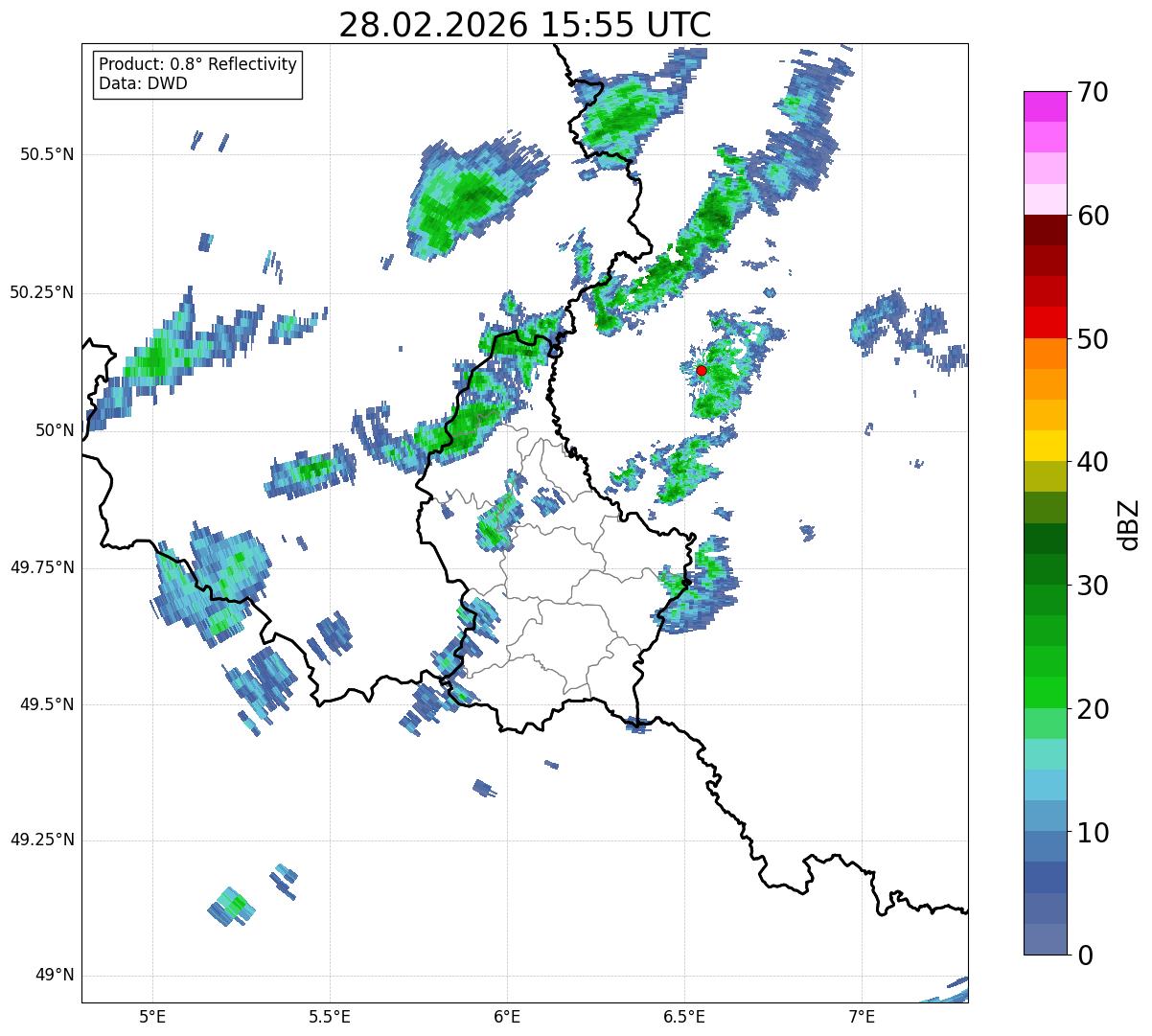Viewport: 1152px width, 1036px height.
Task: Click the 50°N latitude label
Action: (x=55, y=430)
